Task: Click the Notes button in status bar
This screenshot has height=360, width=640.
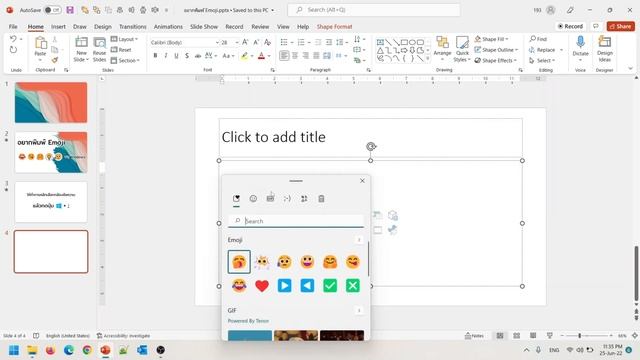Action: pyautogui.click(x=474, y=336)
